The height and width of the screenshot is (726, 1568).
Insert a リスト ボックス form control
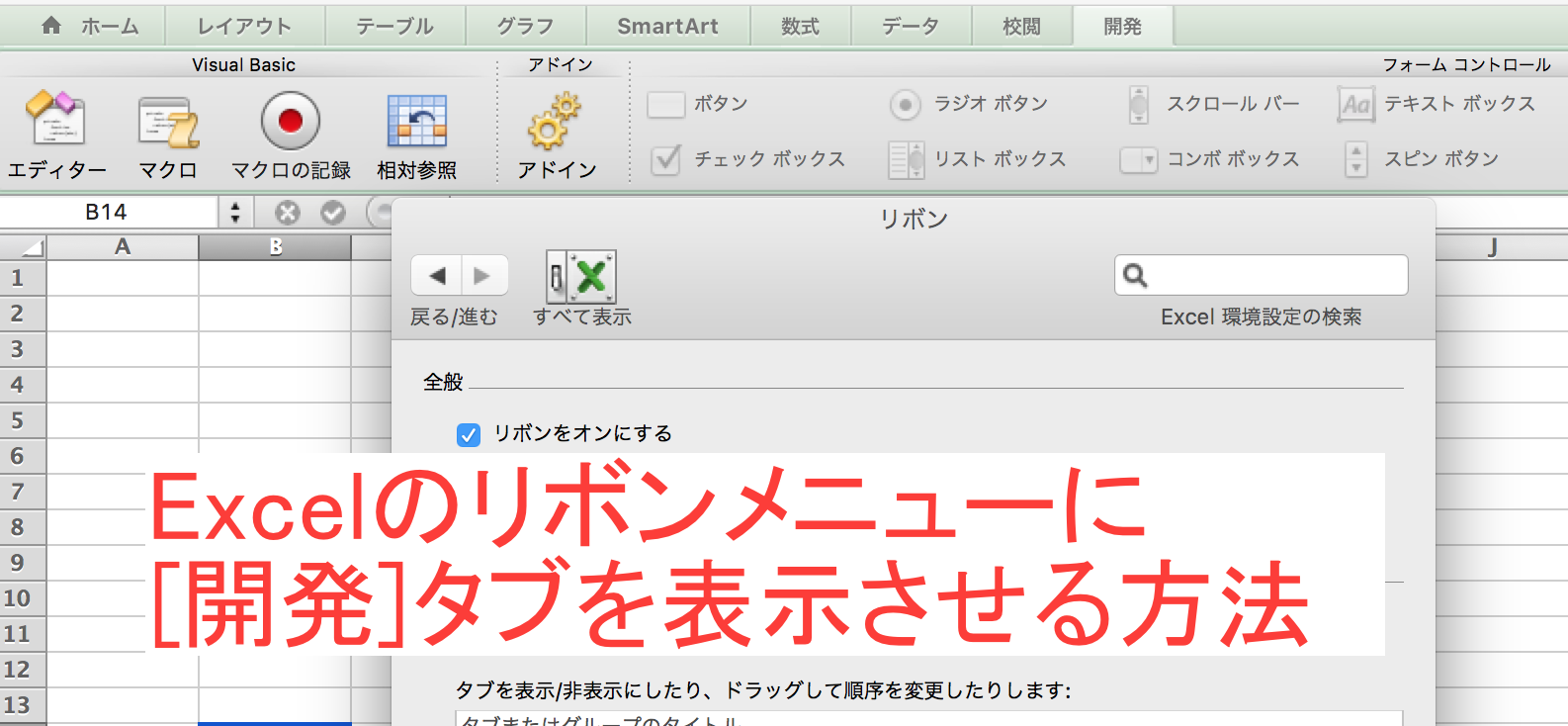click(x=977, y=159)
